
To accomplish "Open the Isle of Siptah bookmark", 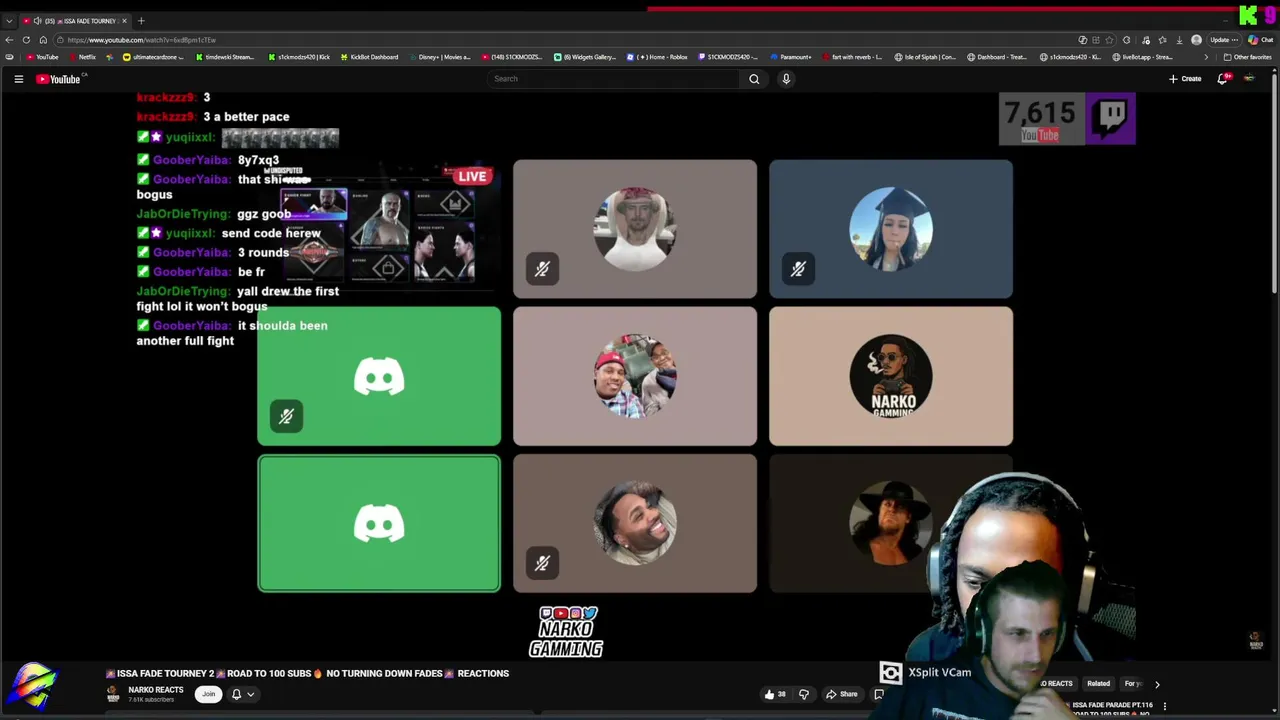I will tap(925, 57).
